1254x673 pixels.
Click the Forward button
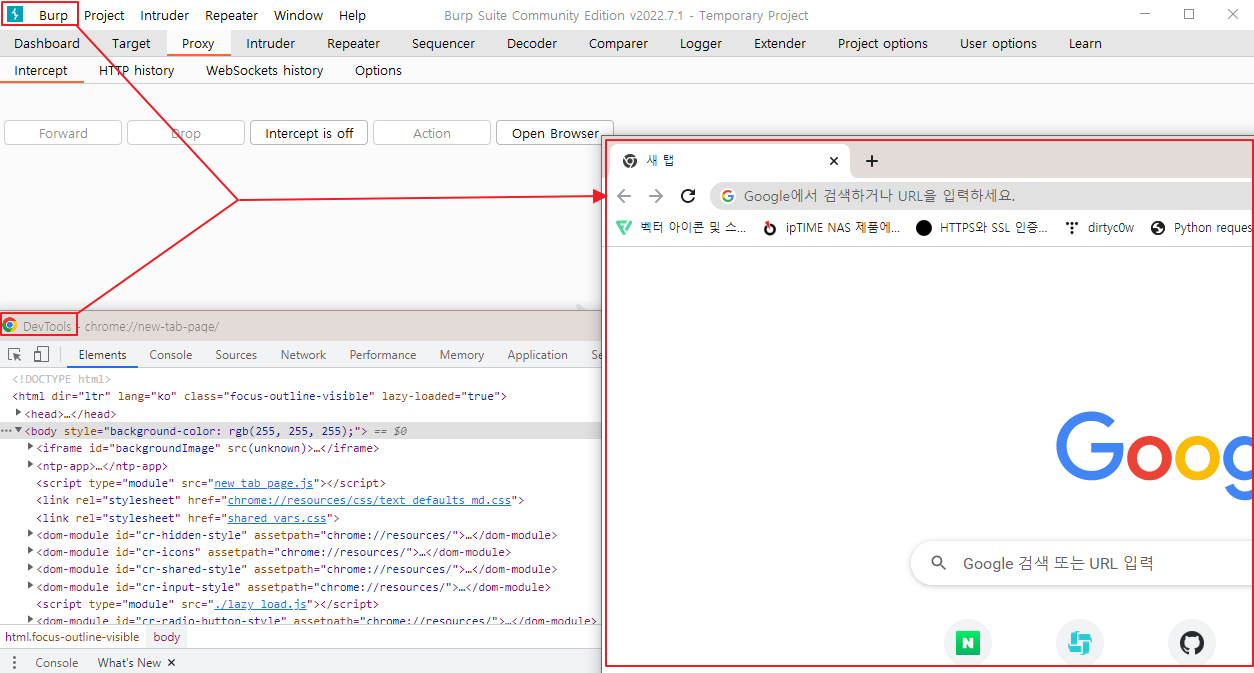63,133
